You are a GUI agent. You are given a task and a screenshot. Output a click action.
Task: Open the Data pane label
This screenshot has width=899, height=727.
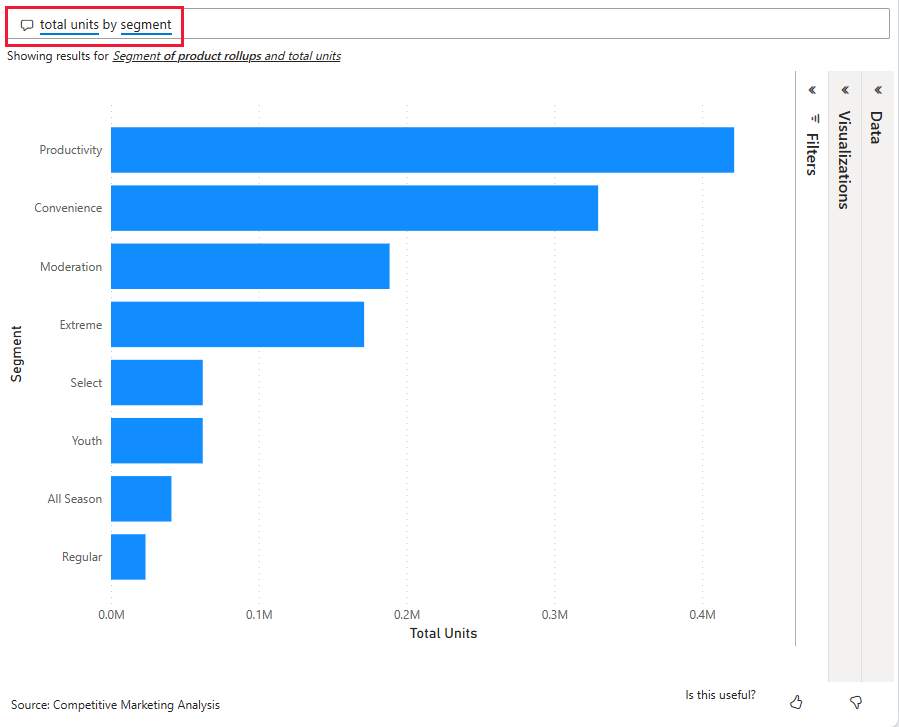click(876, 127)
